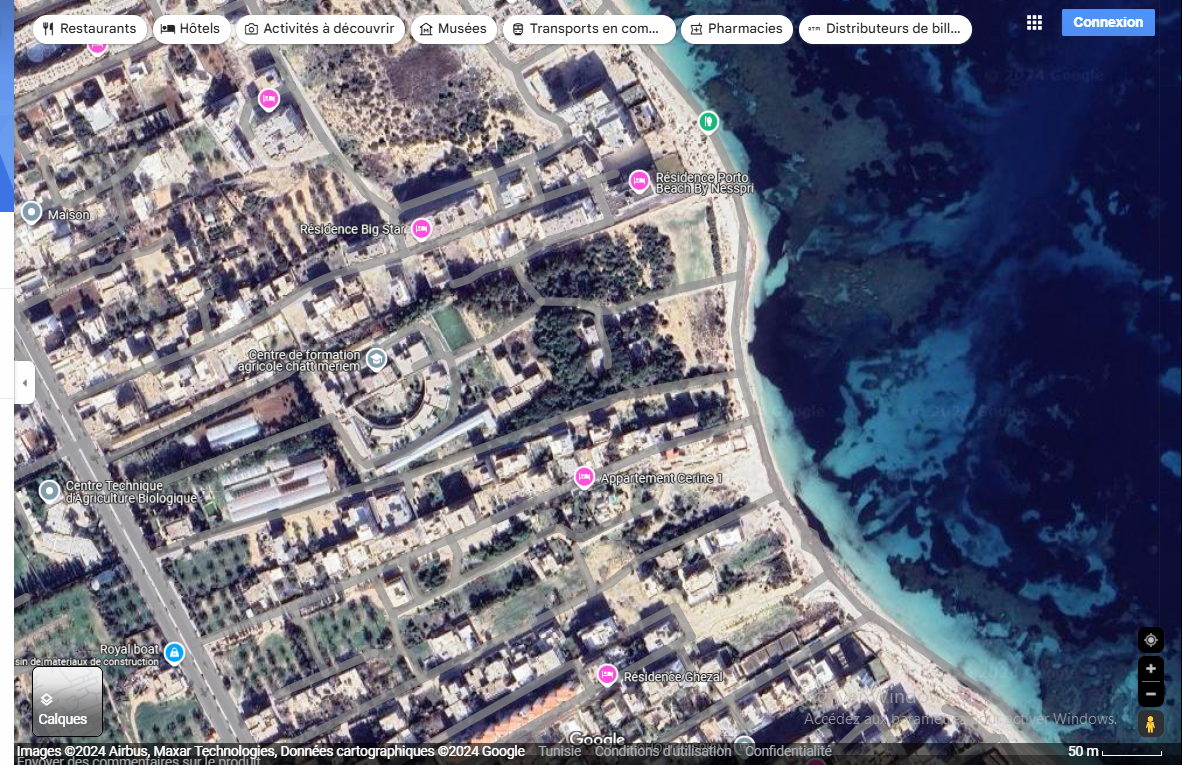Viewport: 1182px width, 765px height.
Task: Click the Connexion sign-in button
Action: click(1108, 23)
